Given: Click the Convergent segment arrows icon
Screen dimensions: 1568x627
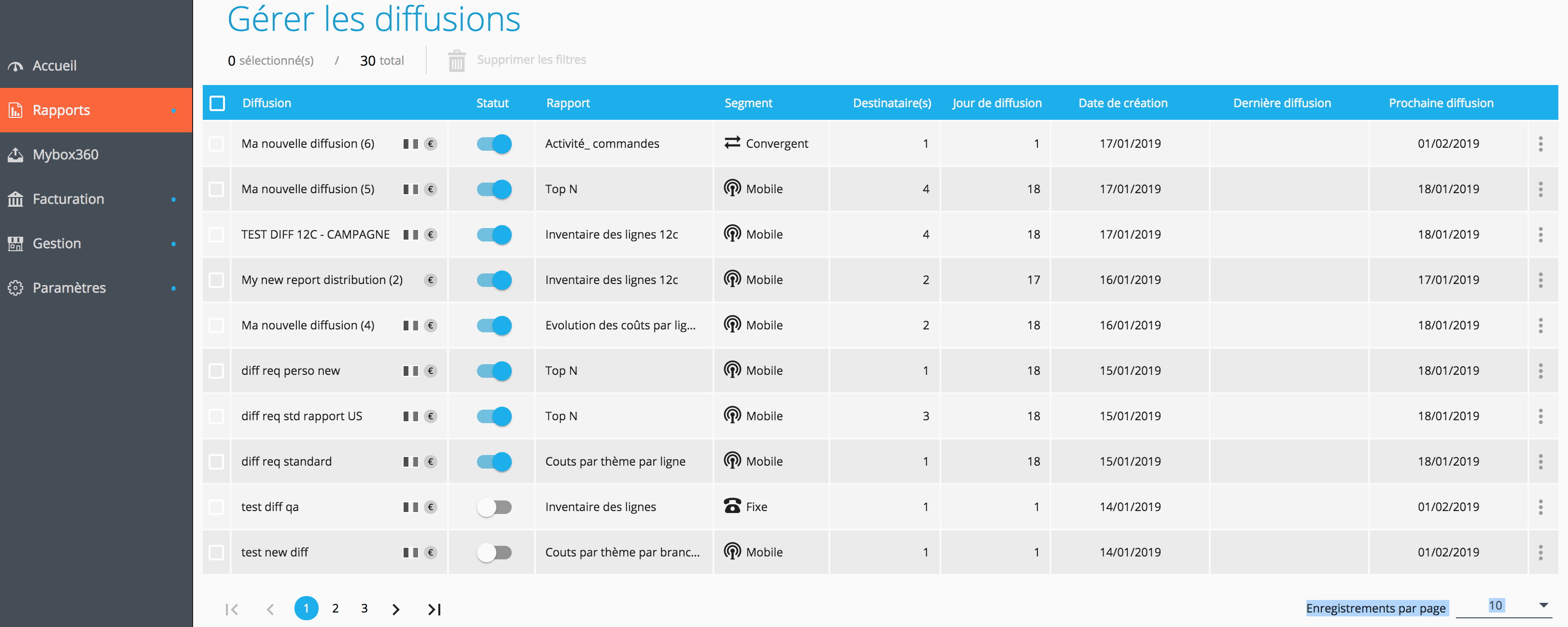Looking at the screenshot, I should [x=732, y=142].
